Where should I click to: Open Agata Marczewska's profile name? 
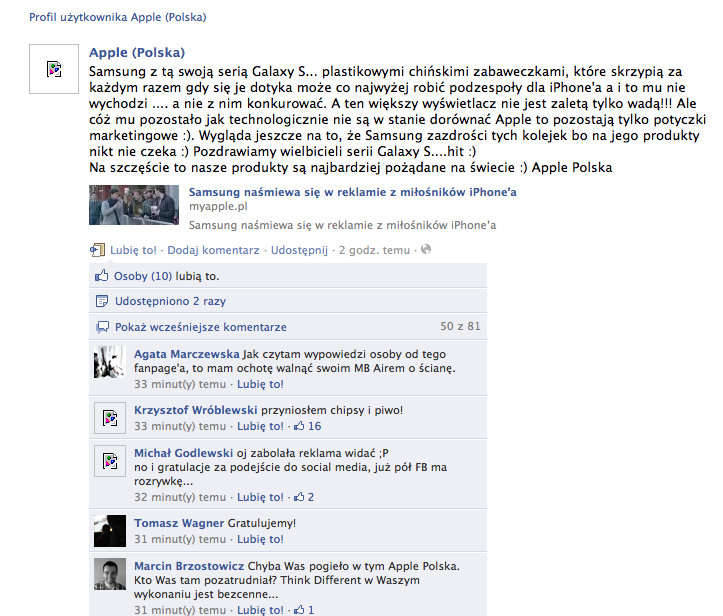click(187, 354)
